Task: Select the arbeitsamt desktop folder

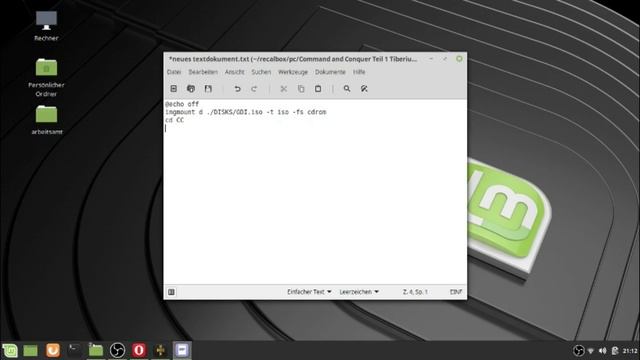Action: pos(47,120)
